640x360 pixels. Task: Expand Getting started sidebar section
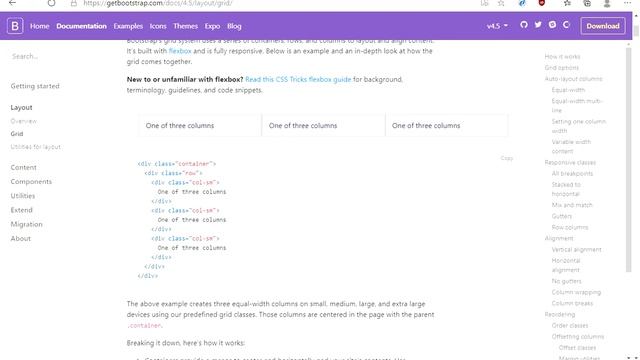tap(35, 86)
